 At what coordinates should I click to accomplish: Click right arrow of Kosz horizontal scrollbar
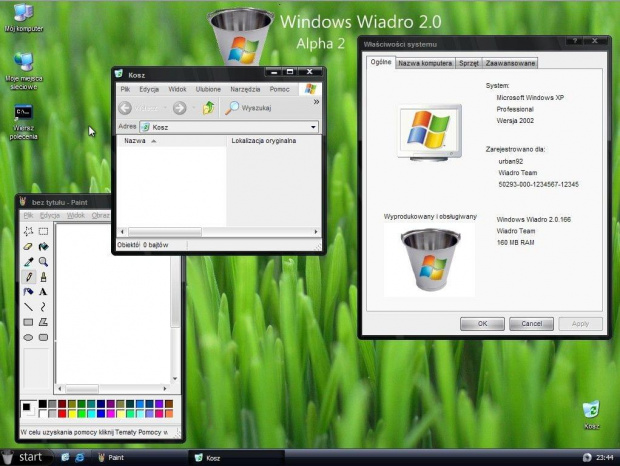click(x=316, y=232)
